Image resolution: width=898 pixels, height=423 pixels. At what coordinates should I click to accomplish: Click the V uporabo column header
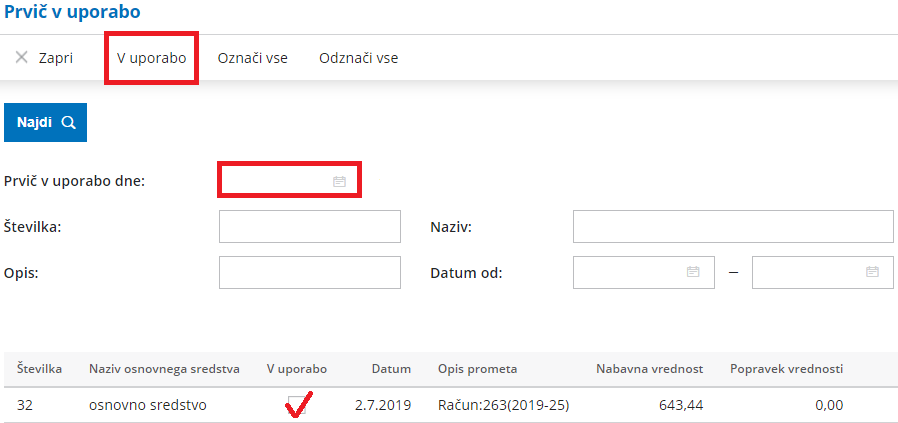(297, 369)
